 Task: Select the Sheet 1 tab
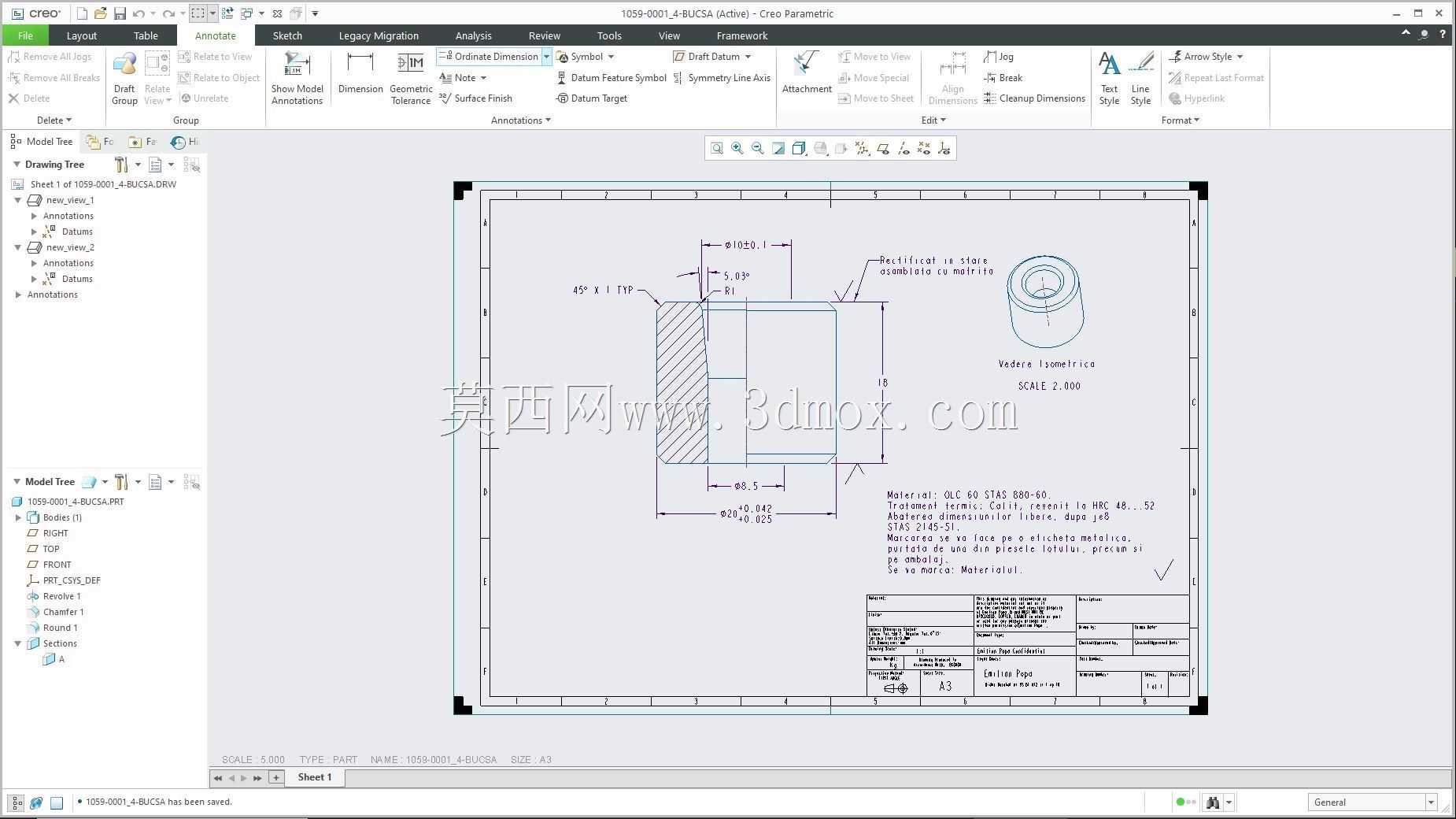coord(314,777)
